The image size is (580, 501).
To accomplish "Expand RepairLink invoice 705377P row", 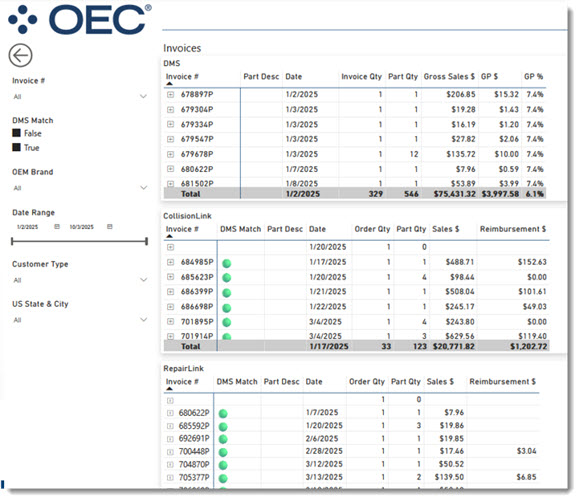I will [170, 477].
